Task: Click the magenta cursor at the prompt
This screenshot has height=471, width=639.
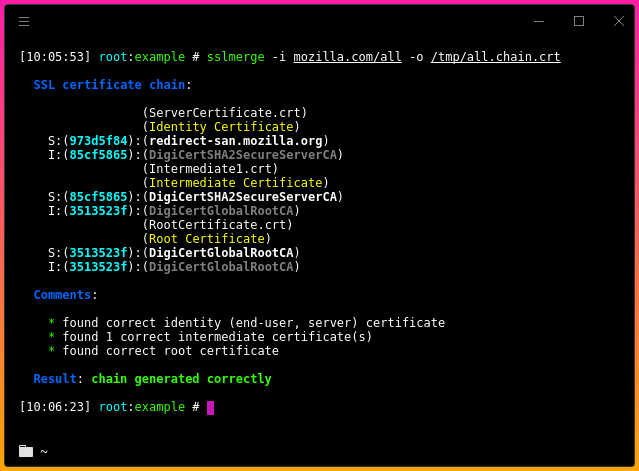Action: pos(210,407)
